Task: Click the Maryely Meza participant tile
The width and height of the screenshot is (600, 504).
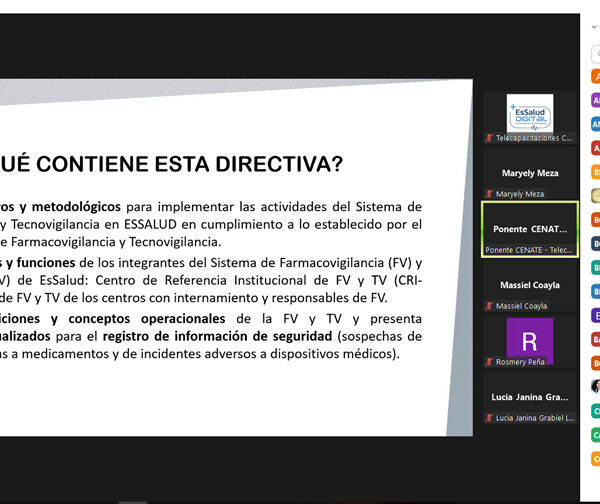Action: [x=530, y=173]
